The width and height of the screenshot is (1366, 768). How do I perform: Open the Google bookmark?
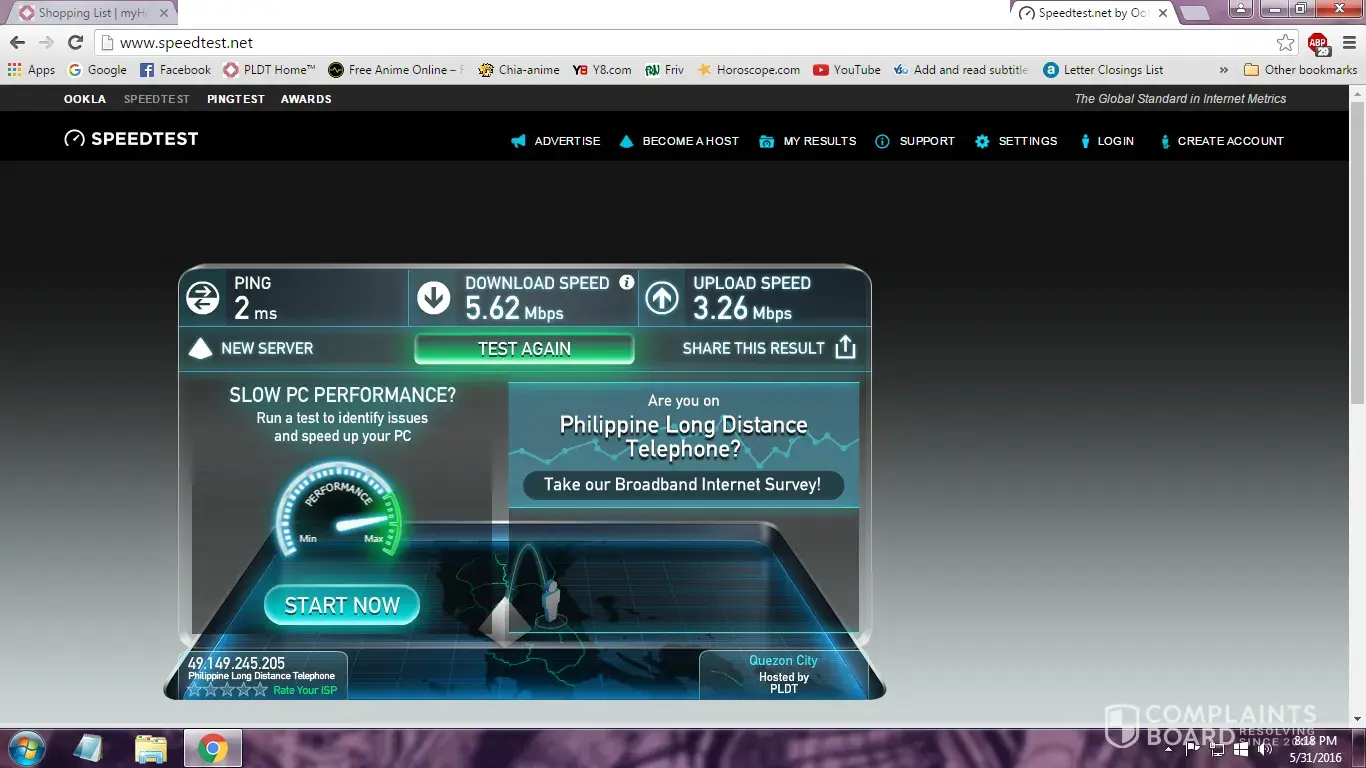[x=97, y=70]
